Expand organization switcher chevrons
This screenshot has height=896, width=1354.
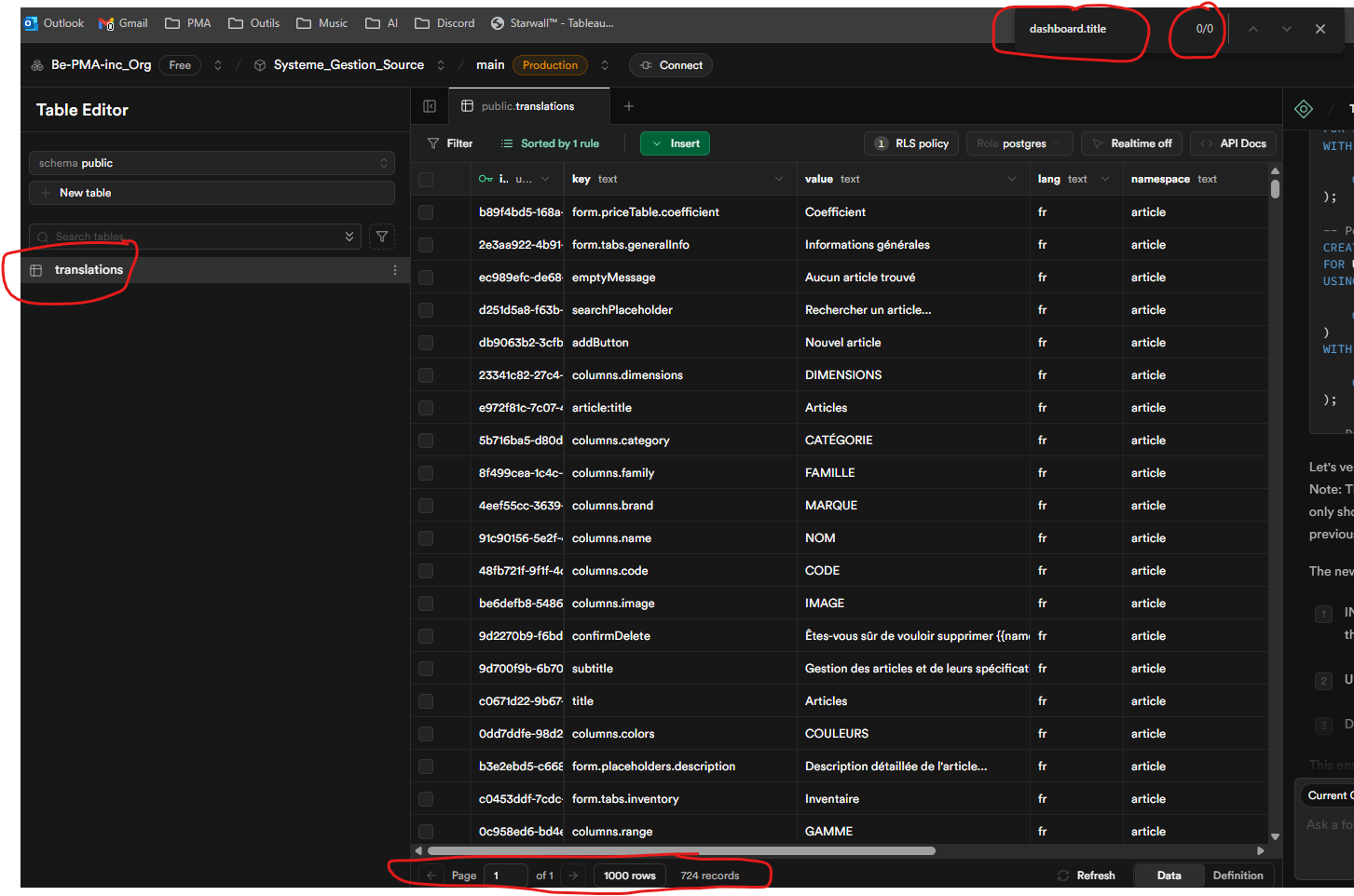[x=218, y=65]
